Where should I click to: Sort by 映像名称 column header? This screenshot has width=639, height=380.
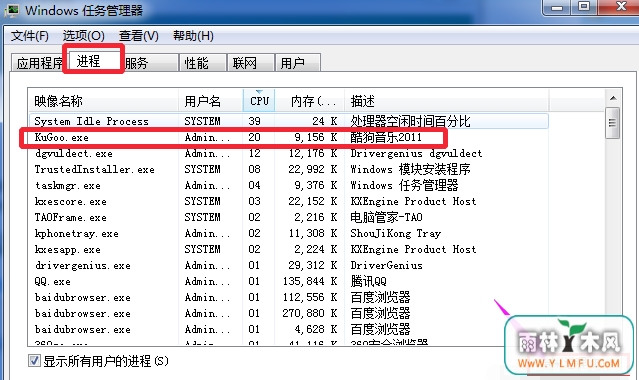point(104,101)
